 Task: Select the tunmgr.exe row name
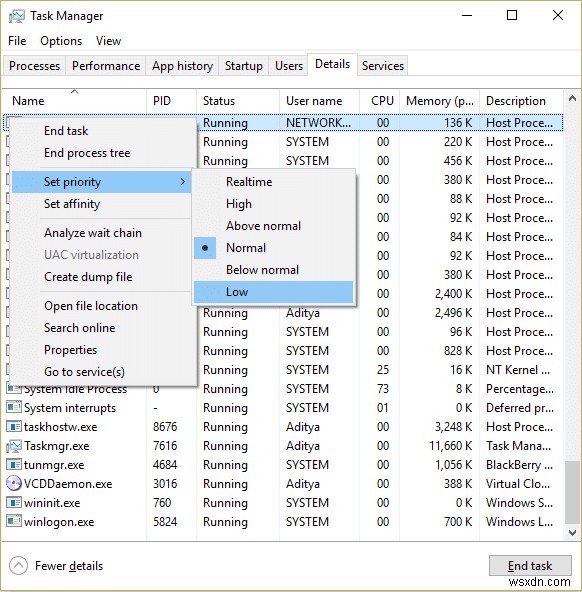[54, 465]
